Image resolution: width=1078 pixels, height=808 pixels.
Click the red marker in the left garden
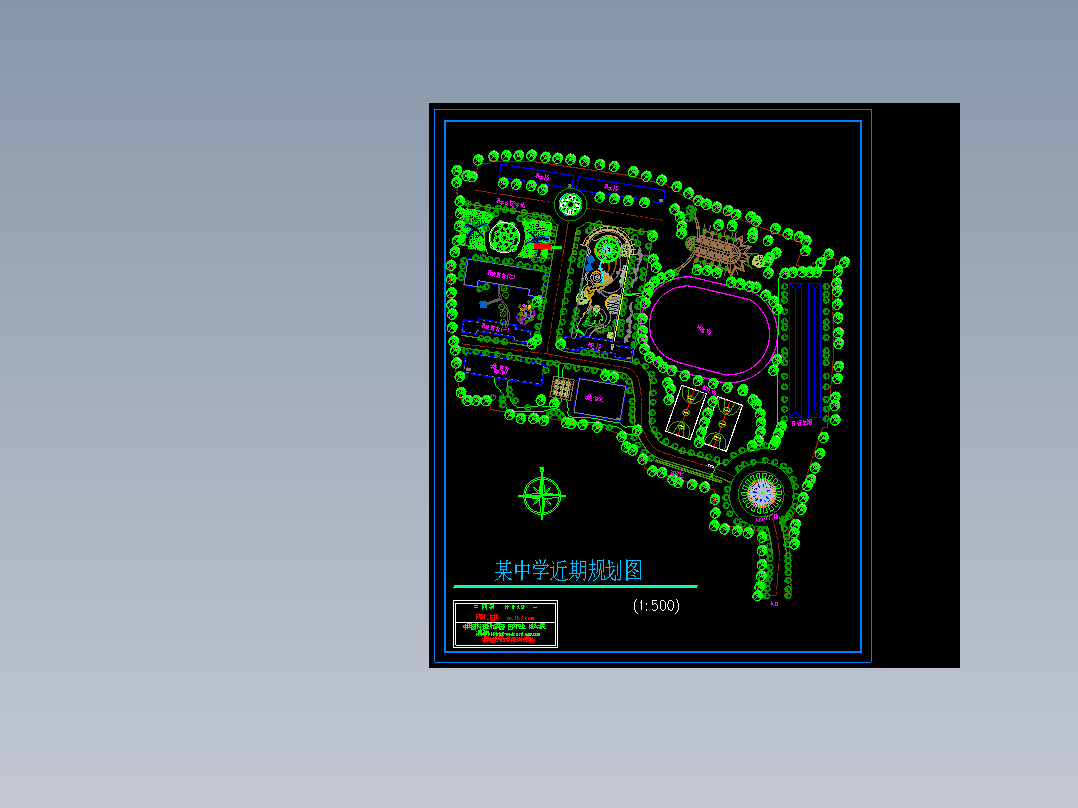(542, 245)
